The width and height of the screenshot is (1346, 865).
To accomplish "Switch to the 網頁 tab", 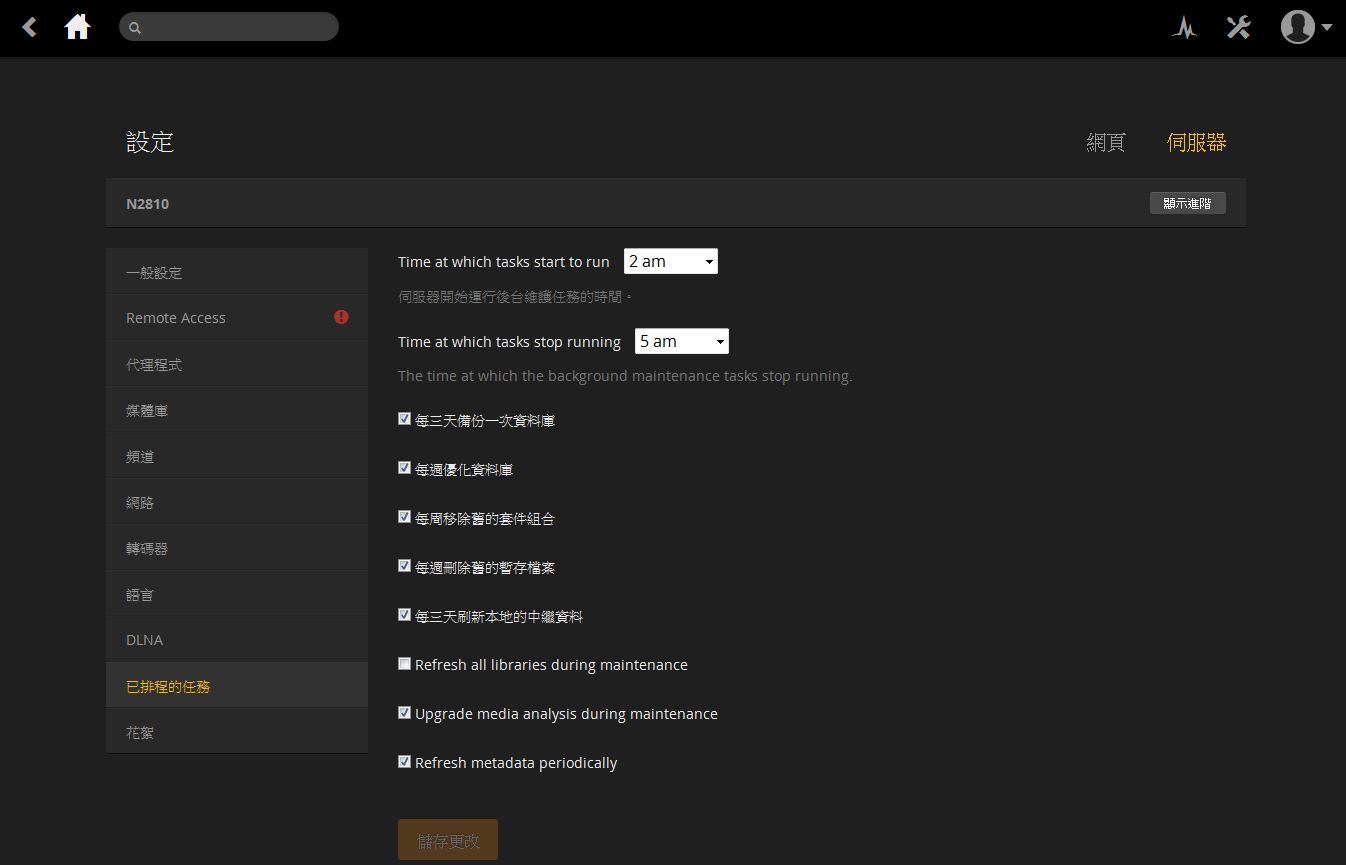I will pos(1106,142).
